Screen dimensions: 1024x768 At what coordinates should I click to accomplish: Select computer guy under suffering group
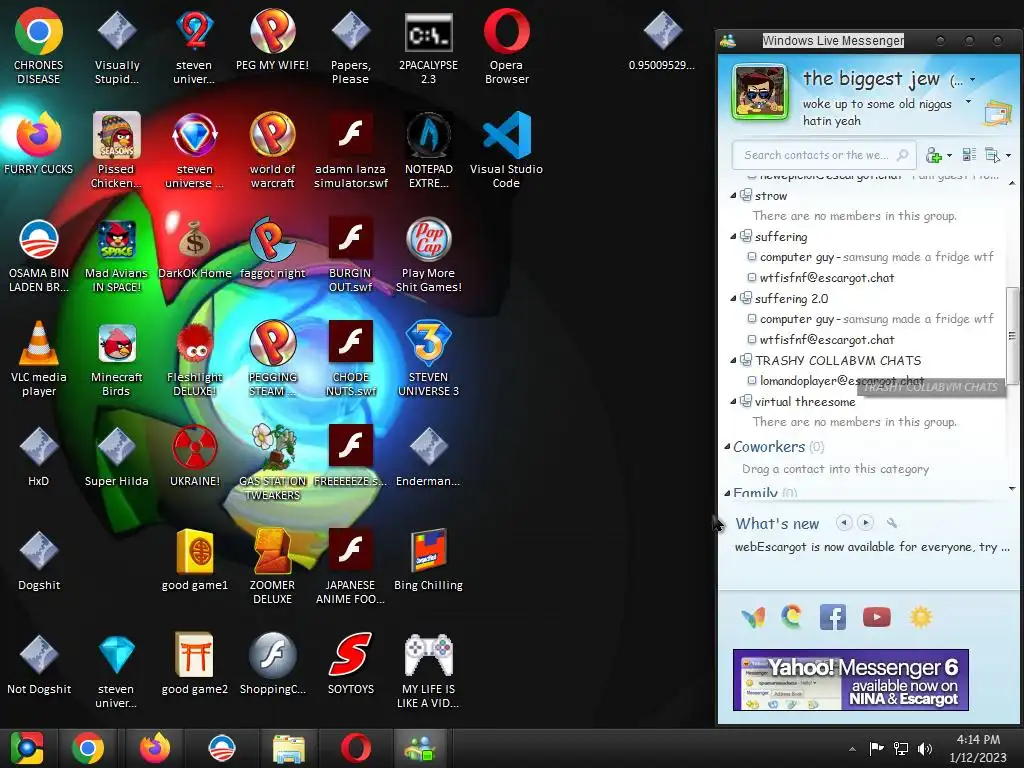point(870,257)
